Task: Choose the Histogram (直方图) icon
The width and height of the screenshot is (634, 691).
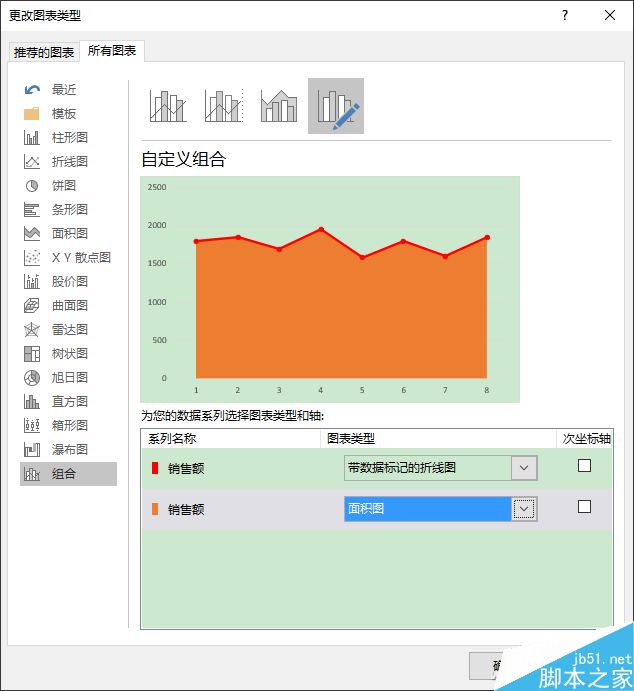Action: tap(32, 401)
